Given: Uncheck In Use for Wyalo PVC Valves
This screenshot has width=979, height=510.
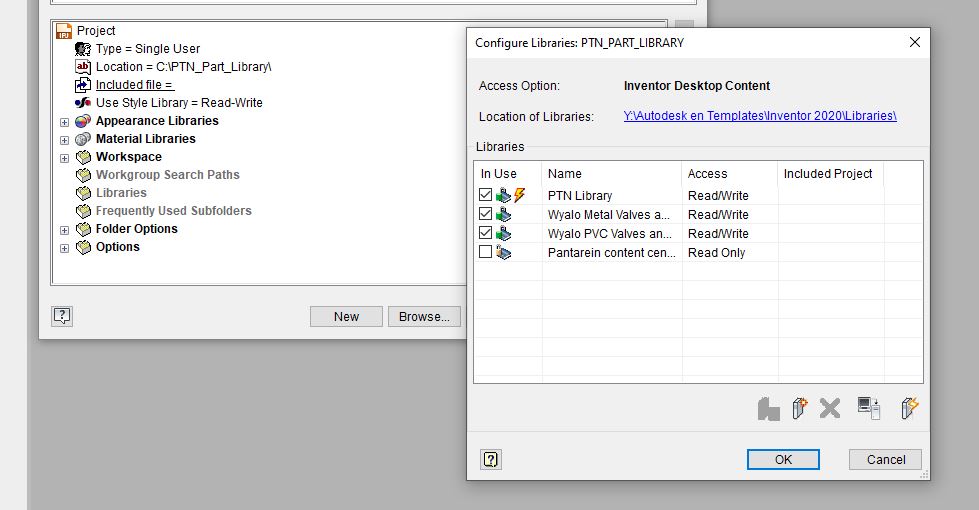Looking at the screenshot, I should pyautogui.click(x=485, y=233).
